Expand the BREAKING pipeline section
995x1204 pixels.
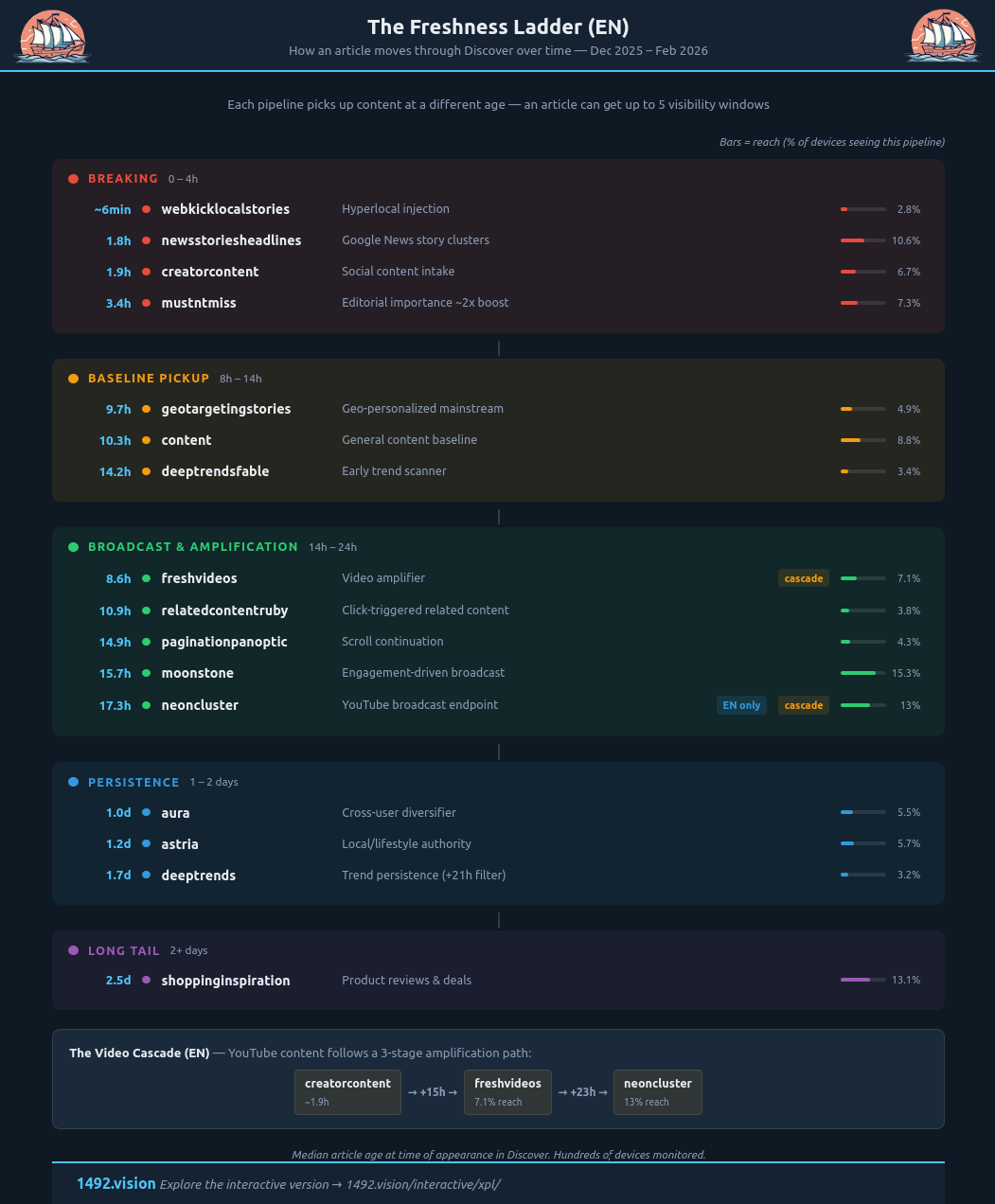(123, 178)
